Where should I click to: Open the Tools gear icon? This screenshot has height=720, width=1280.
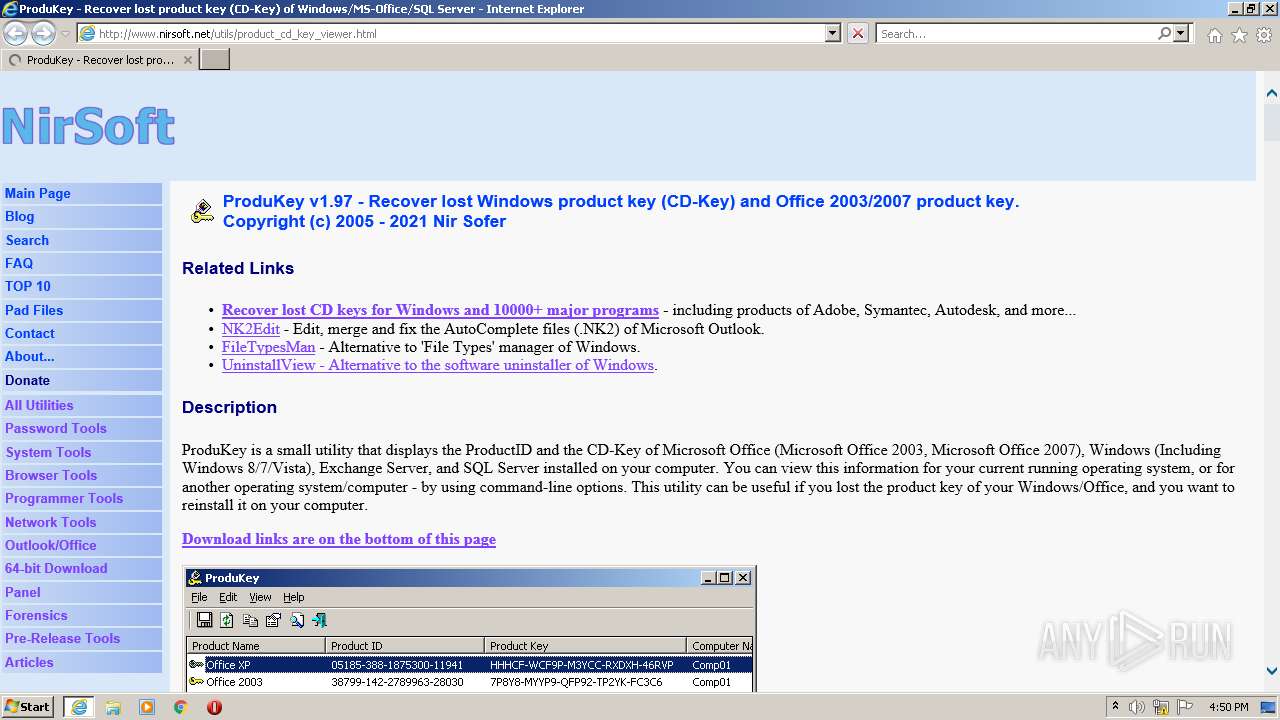click(x=1264, y=35)
